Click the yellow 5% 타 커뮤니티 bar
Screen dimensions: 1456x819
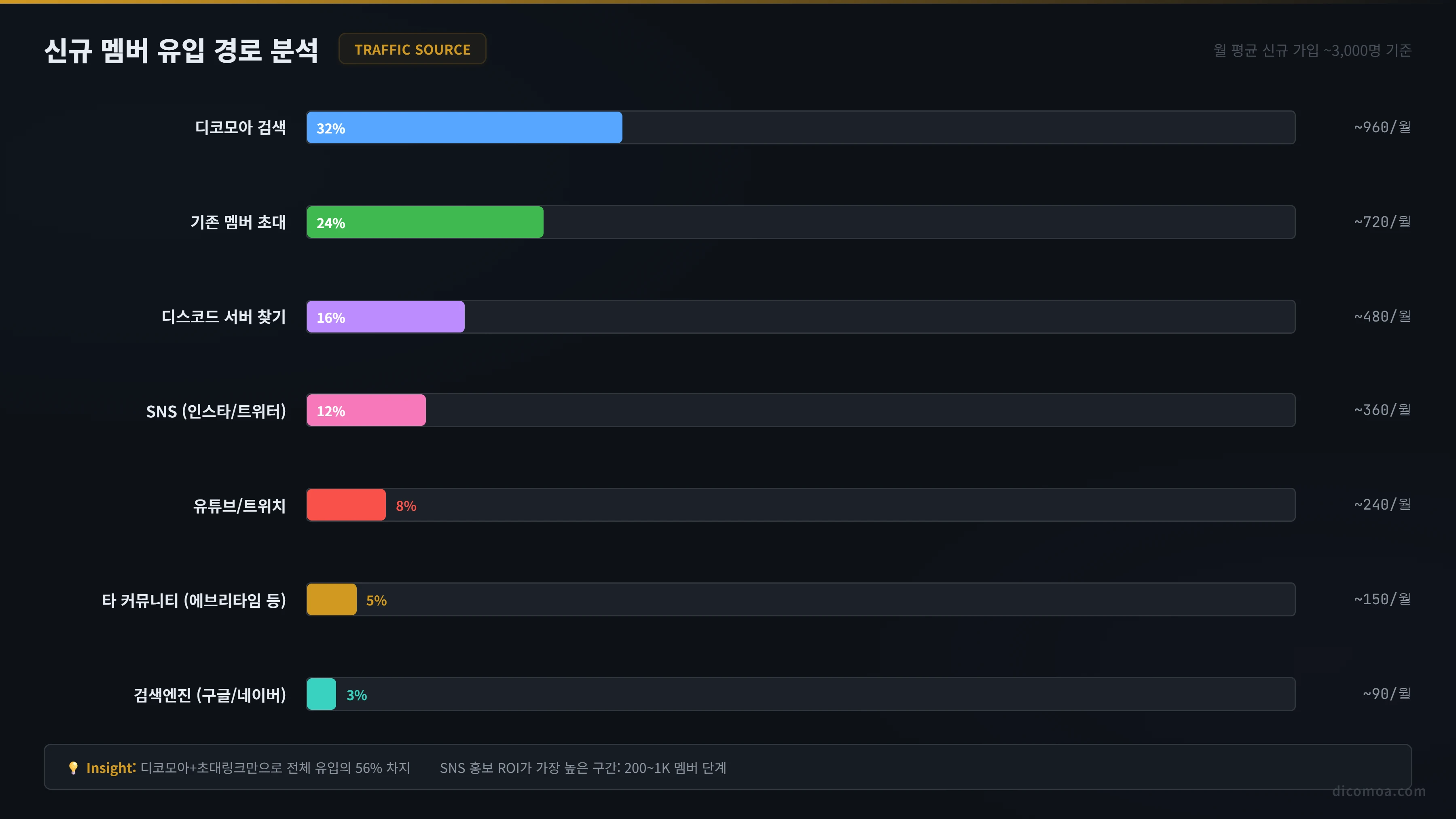pos(331,599)
